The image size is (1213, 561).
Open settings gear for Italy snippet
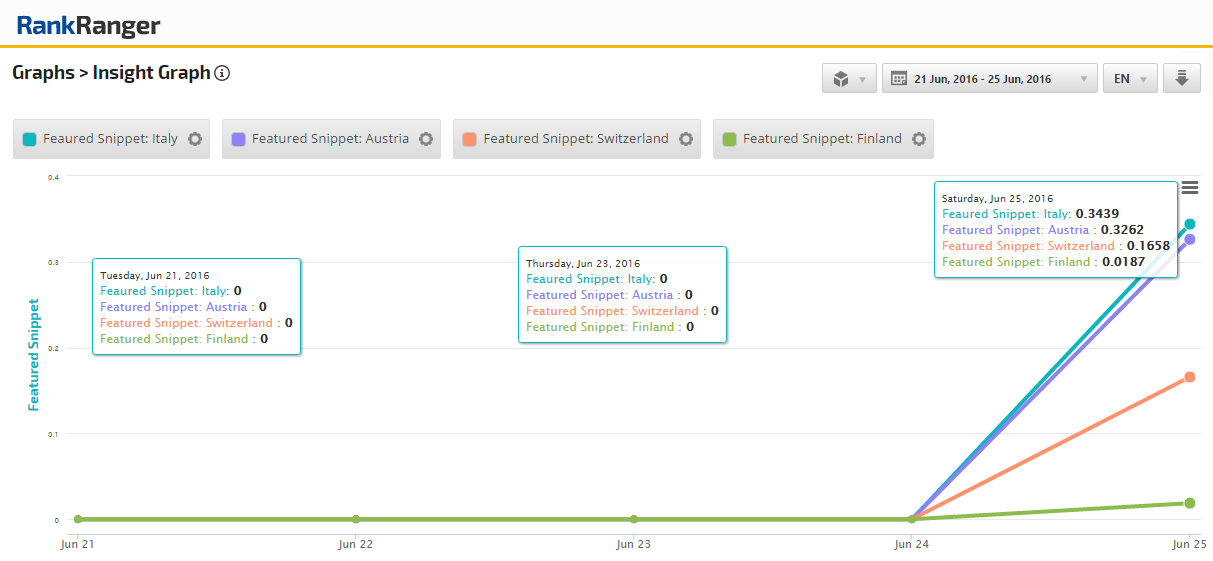(x=195, y=139)
